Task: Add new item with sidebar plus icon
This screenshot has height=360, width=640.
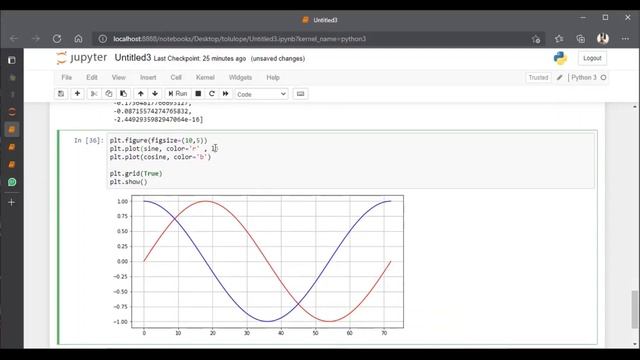Action: [11, 202]
